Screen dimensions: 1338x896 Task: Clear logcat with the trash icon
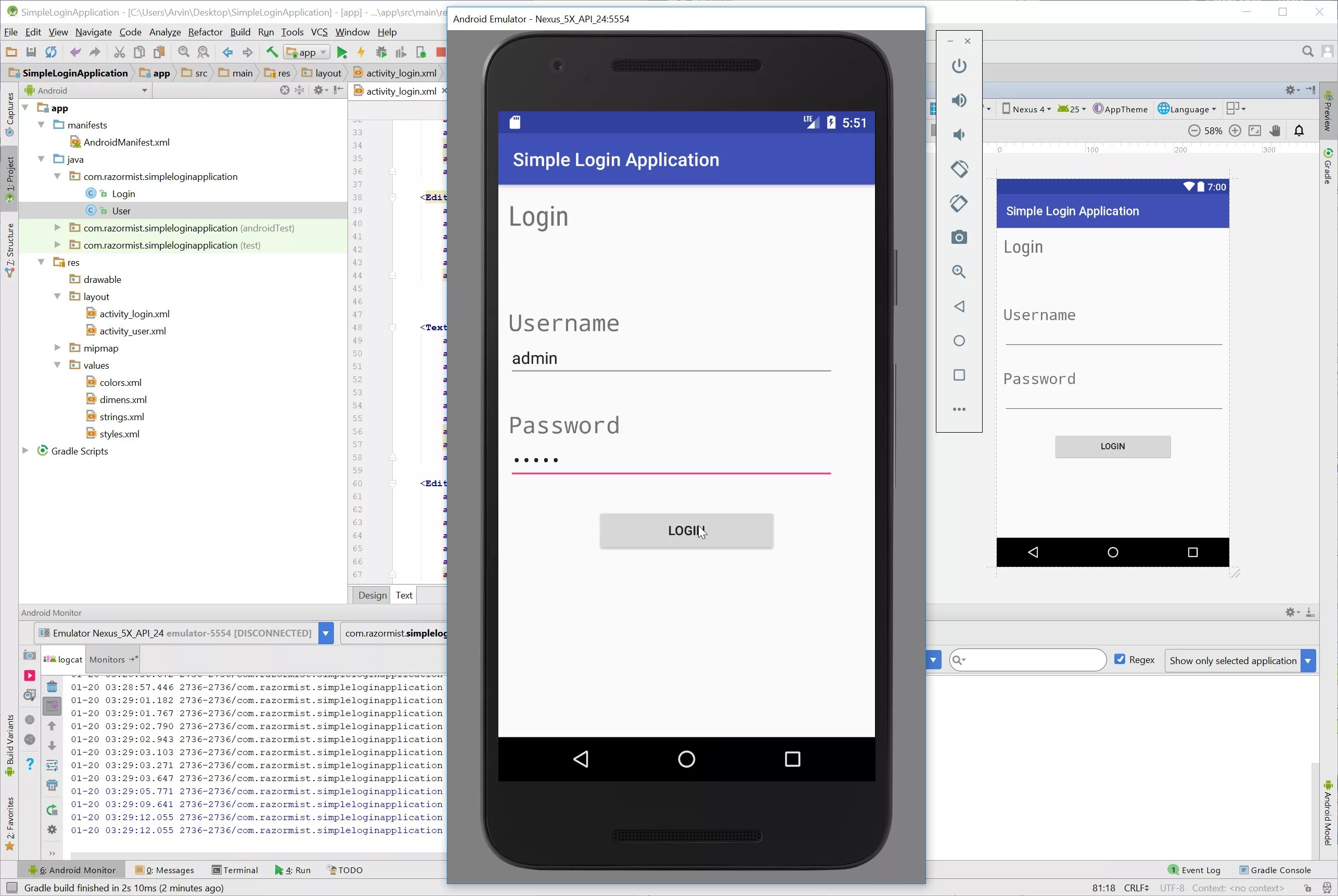[x=52, y=686]
